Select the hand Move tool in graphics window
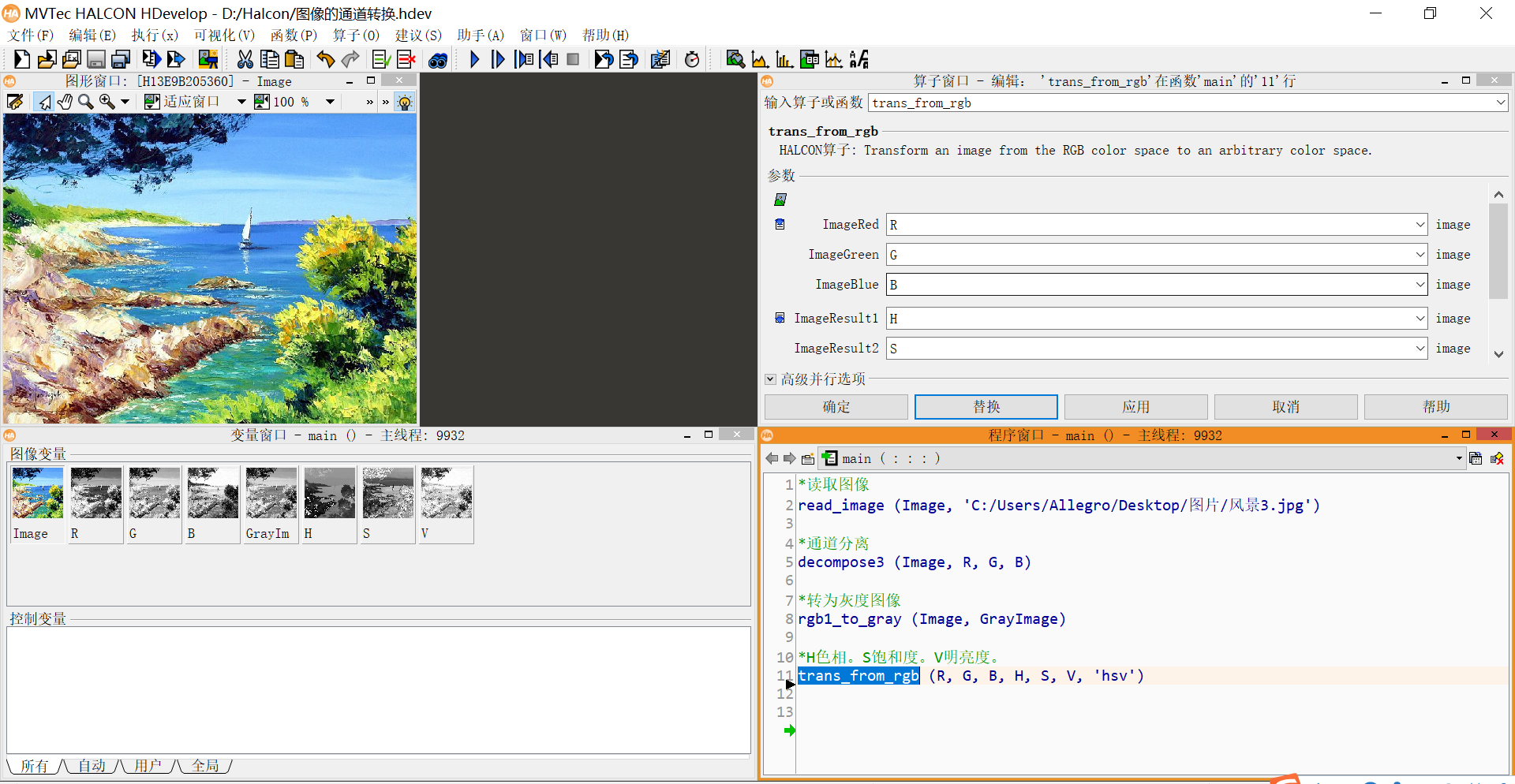 [x=65, y=102]
